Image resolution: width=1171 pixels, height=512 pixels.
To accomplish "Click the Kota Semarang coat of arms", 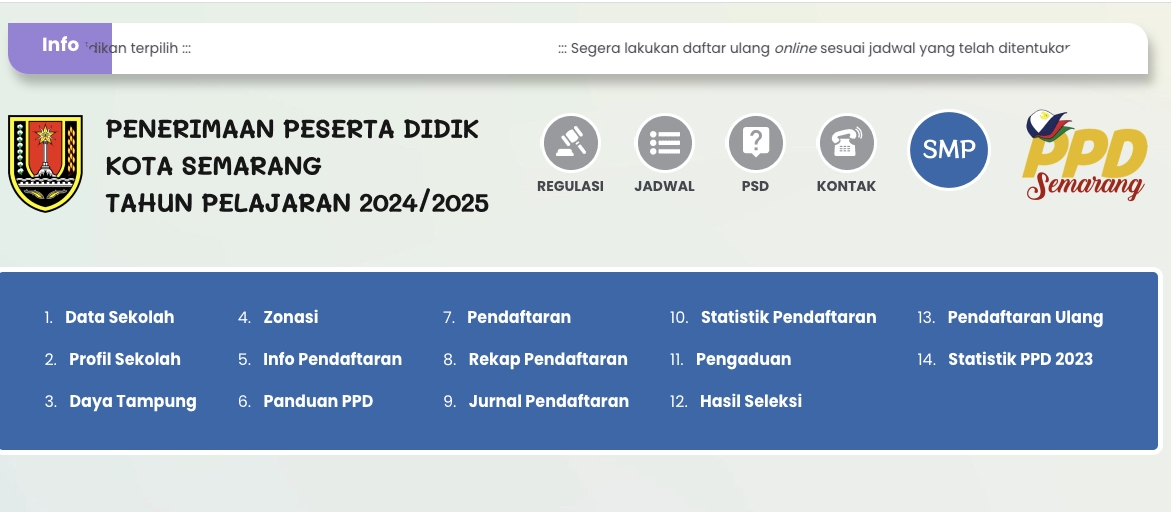I will (45, 163).
